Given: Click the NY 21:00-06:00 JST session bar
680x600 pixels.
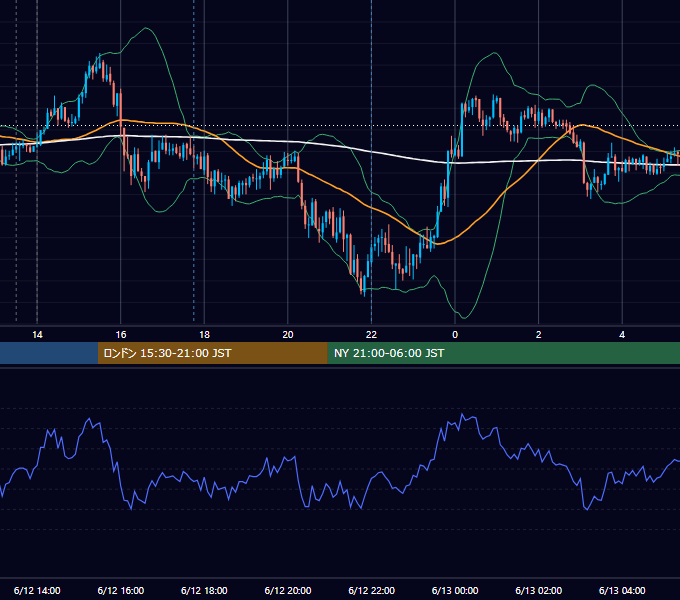Looking at the screenshot, I should (503, 353).
